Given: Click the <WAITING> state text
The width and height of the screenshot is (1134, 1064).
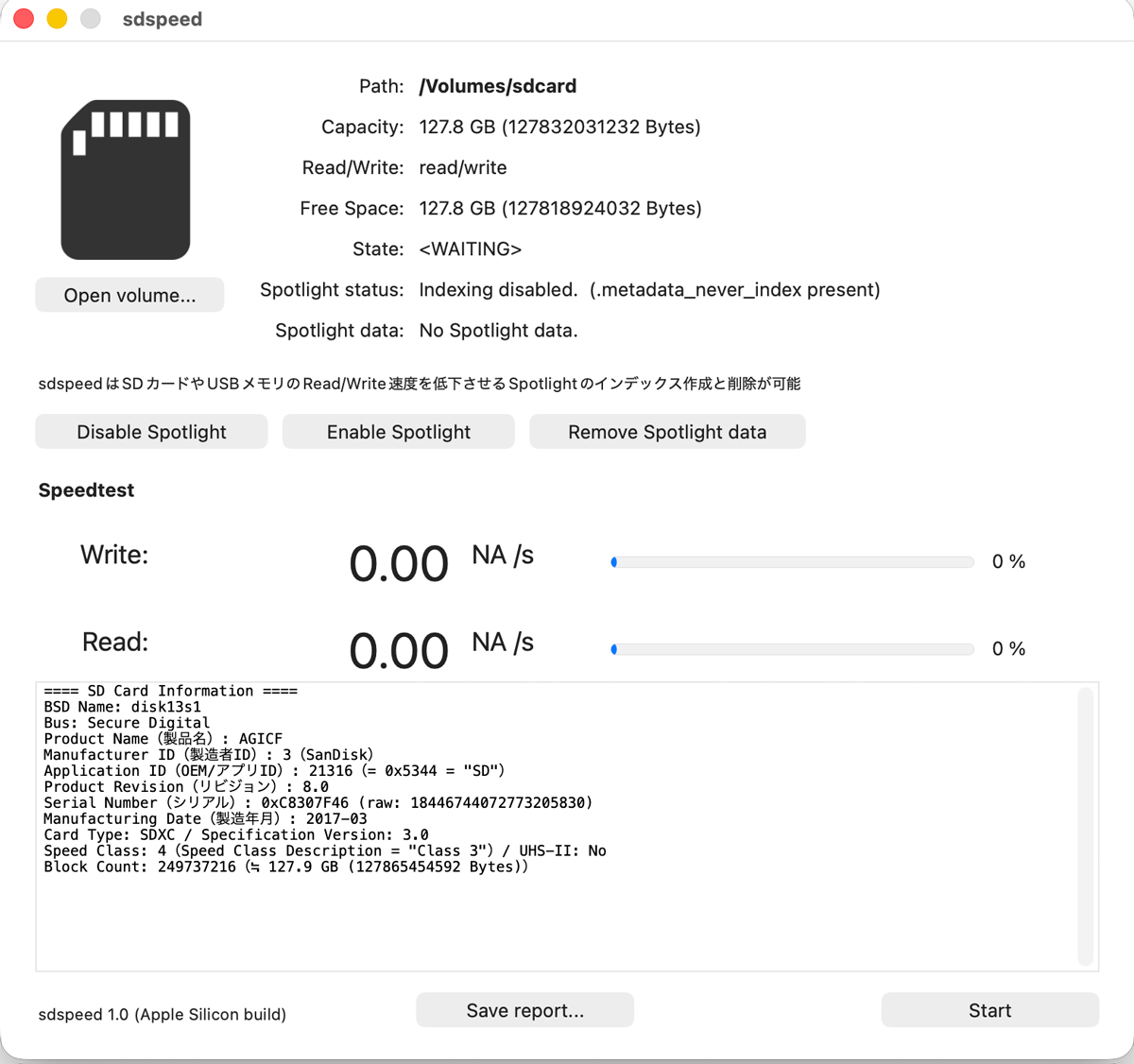Looking at the screenshot, I should [x=471, y=249].
